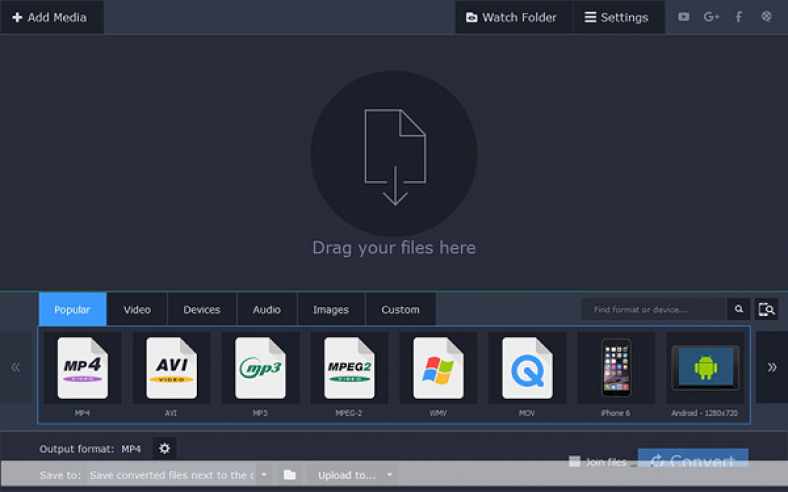Open the Upload to dropdown
Image resolution: width=788 pixels, height=492 pixels.
pyautogui.click(x=353, y=475)
